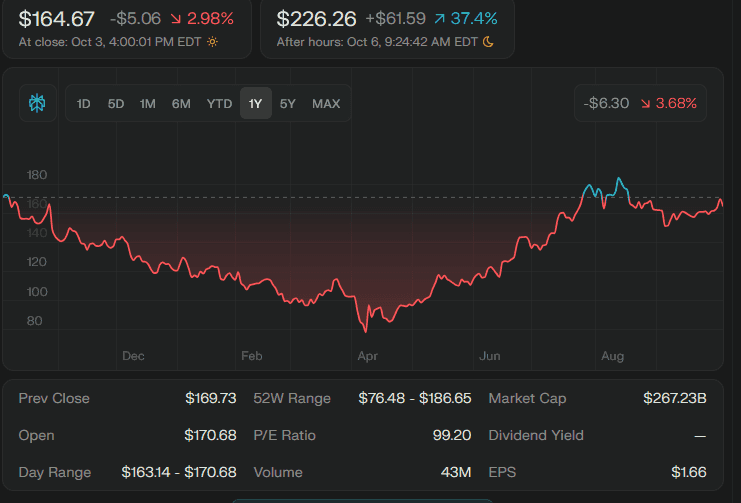
Task: Click the chart line's lowest point near April
Action: (365, 331)
